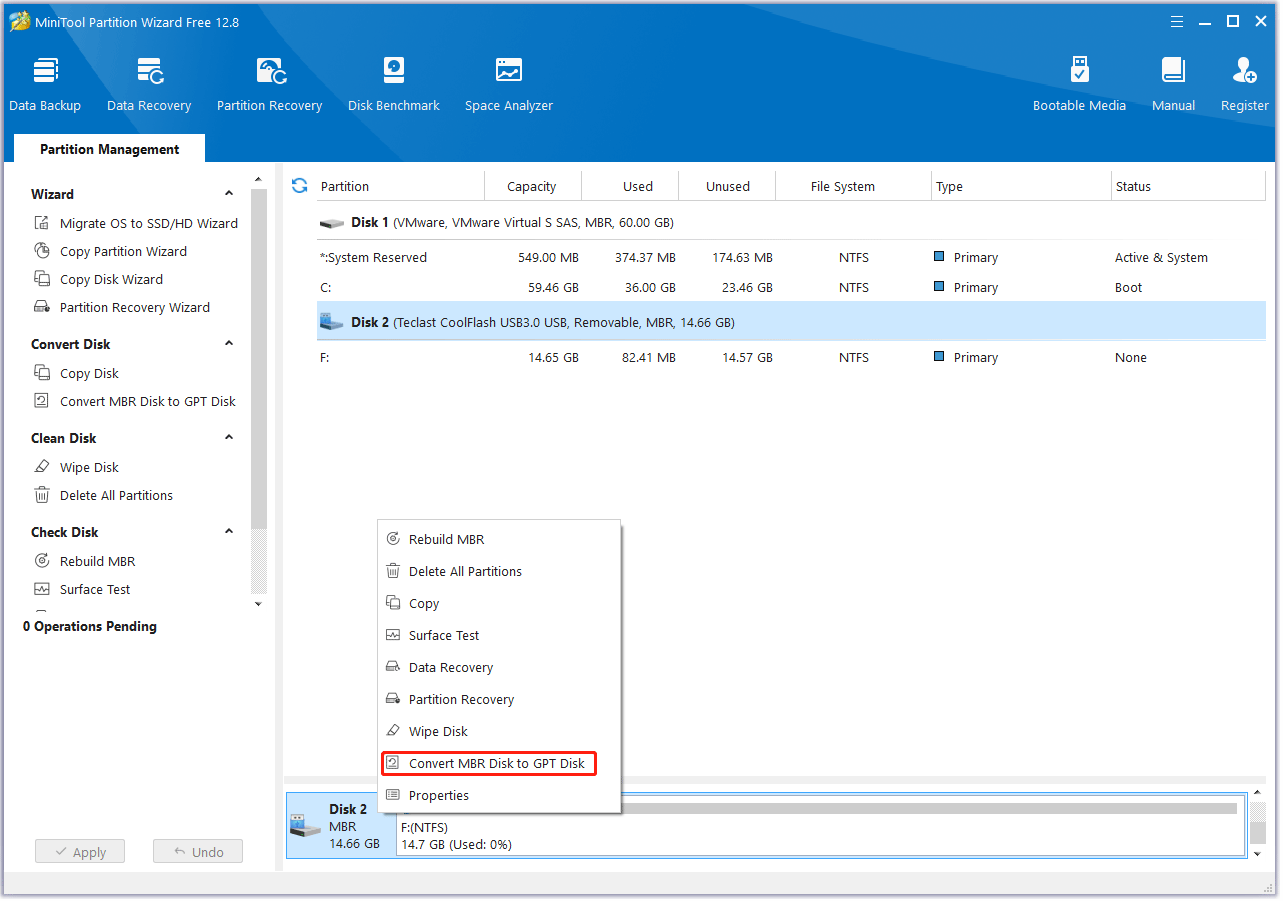Select Copy in context menu
1283x901 pixels.
499,603
